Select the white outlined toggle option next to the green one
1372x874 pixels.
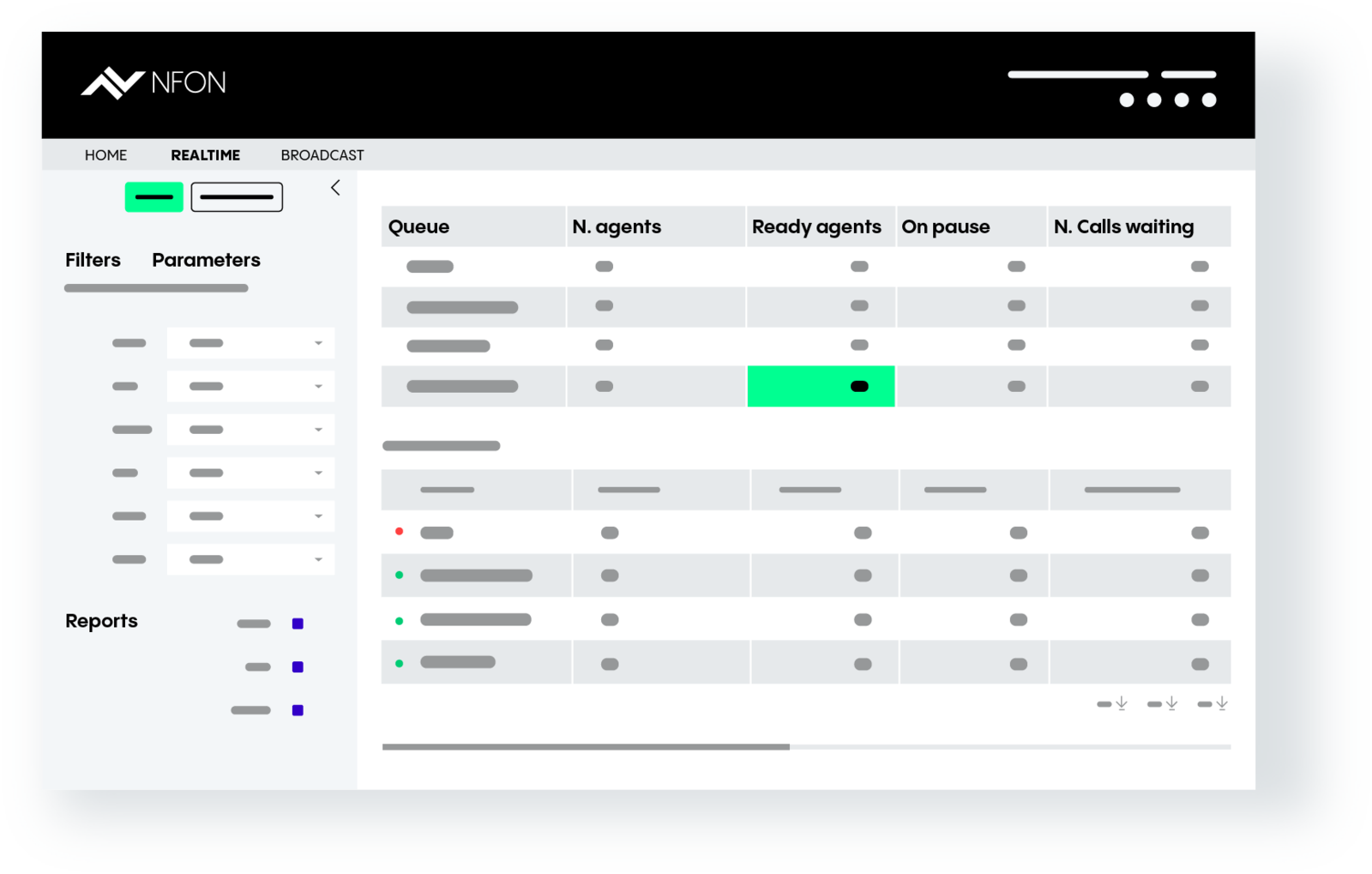237,196
